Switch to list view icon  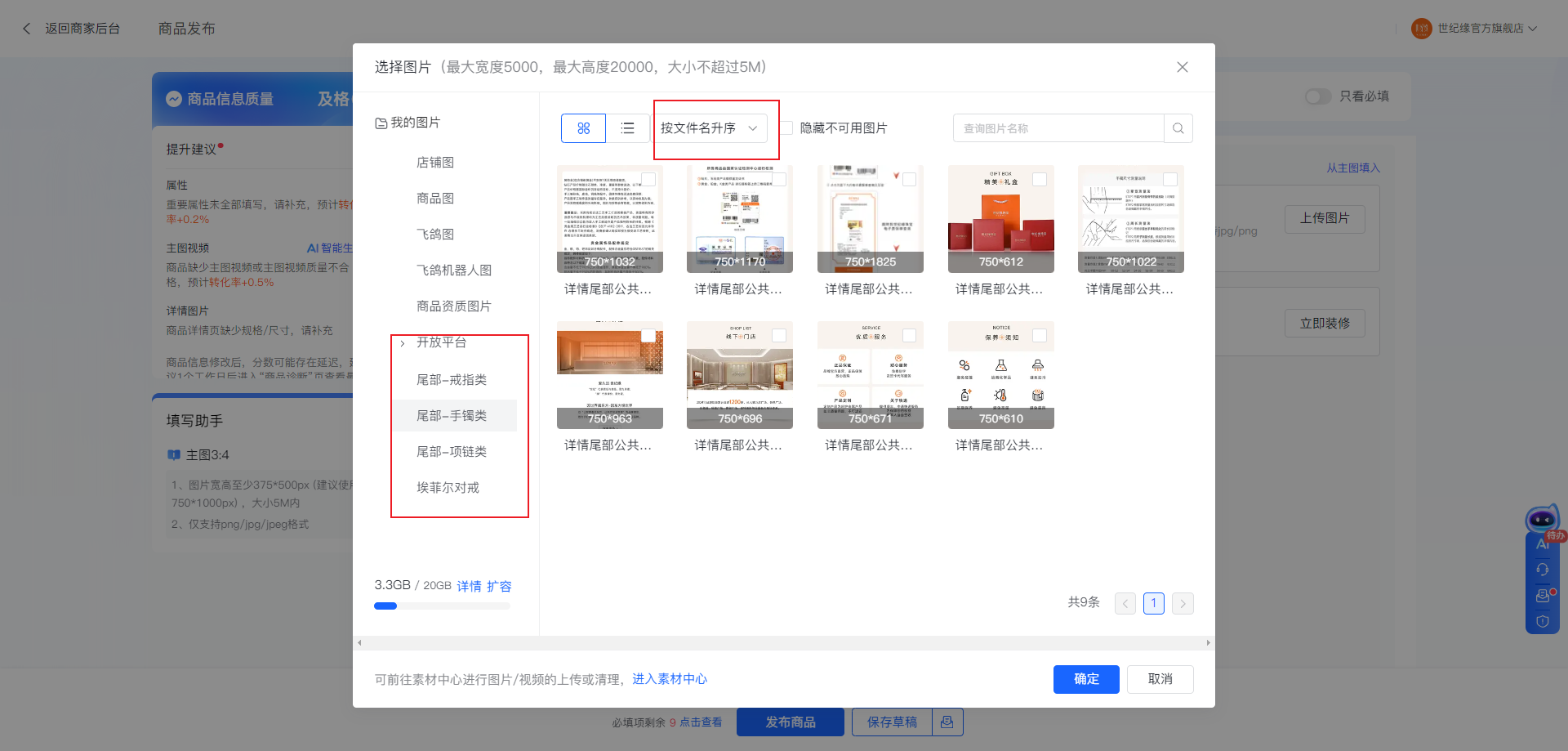pos(627,128)
